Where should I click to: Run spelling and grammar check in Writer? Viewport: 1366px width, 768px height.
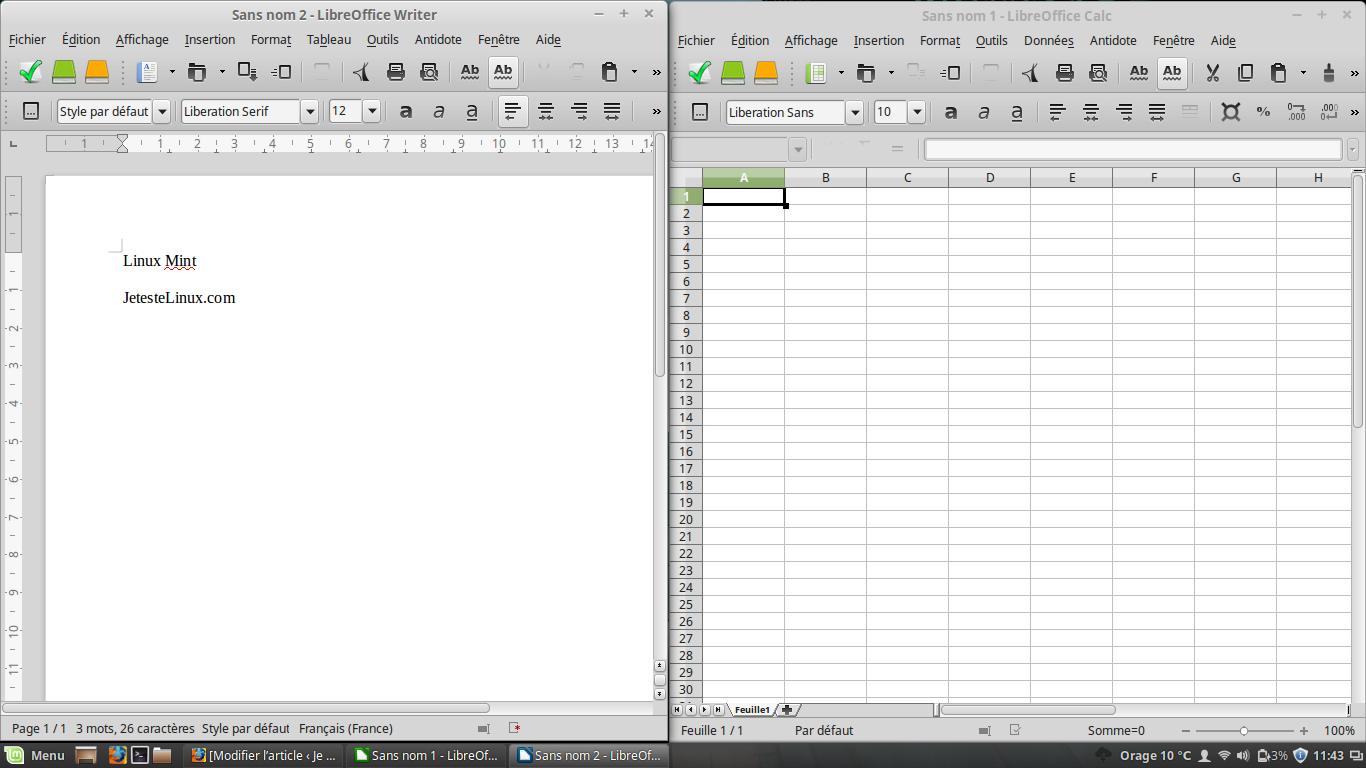[x=469, y=71]
